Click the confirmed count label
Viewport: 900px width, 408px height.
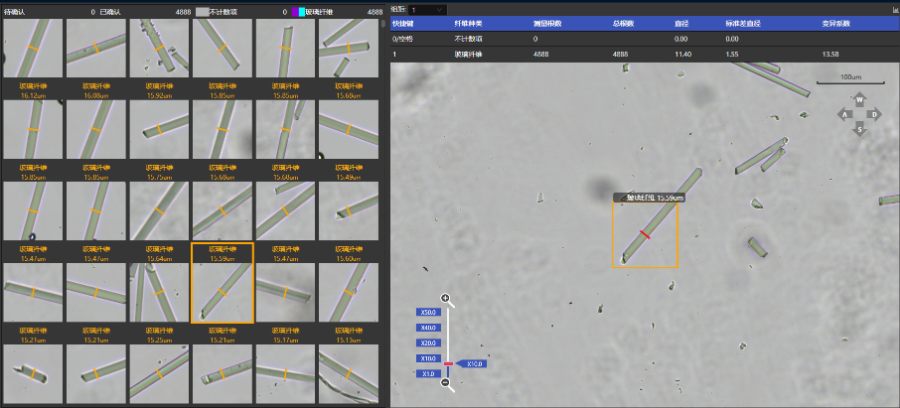point(110,11)
